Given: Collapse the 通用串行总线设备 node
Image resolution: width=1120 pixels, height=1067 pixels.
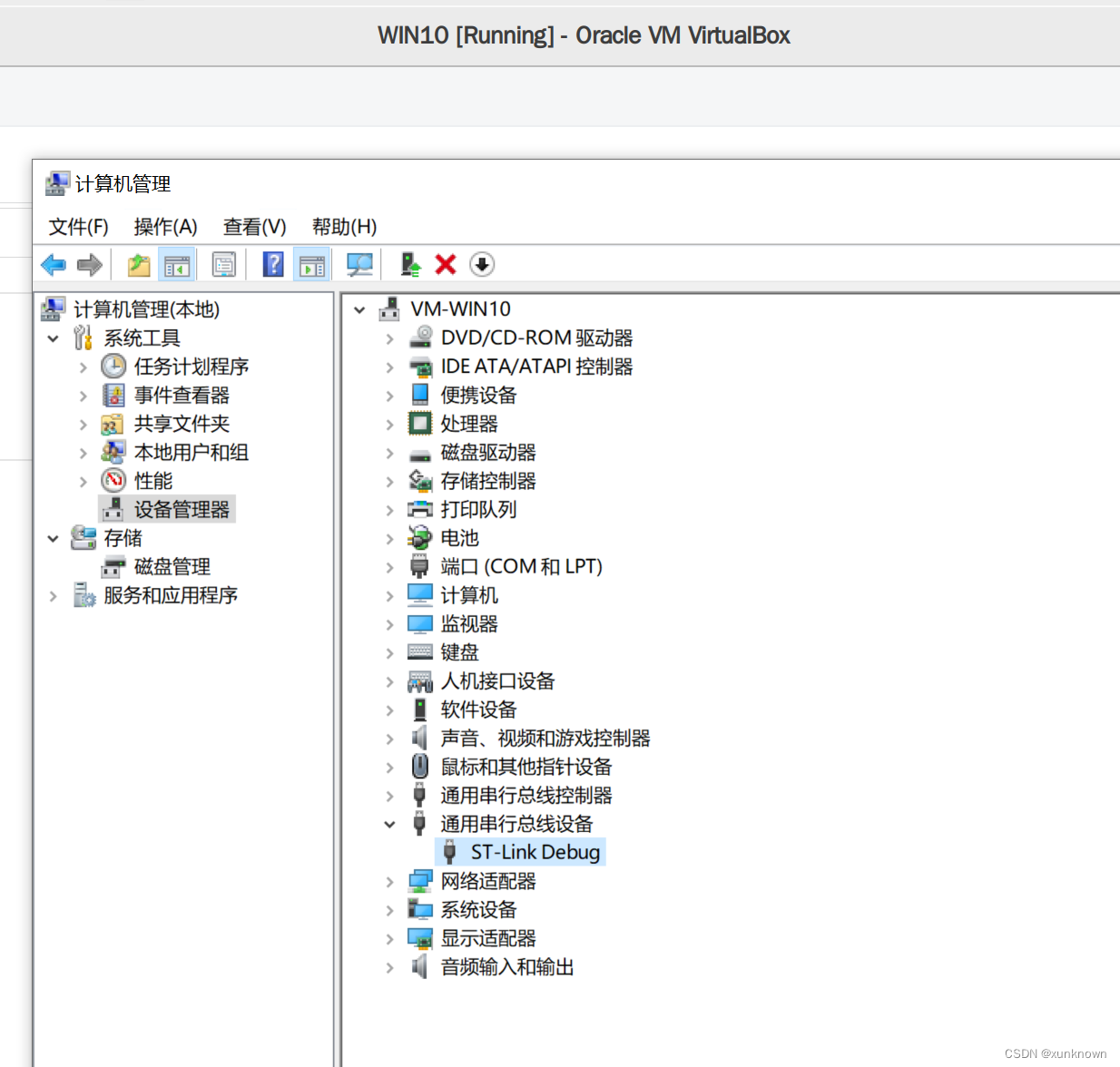Looking at the screenshot, I should click(x=389, y=825).
